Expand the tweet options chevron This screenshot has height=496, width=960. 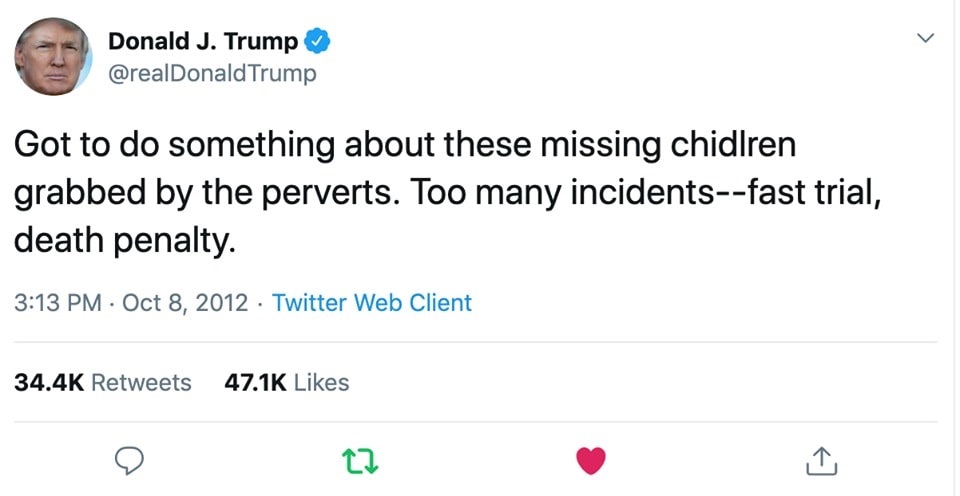925,40
